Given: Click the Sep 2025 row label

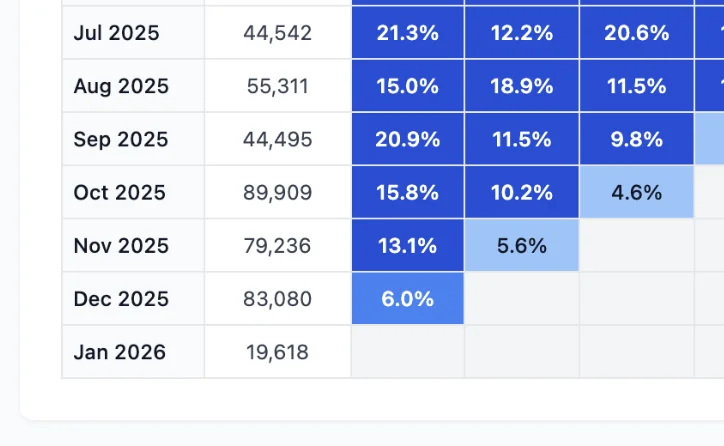Looking at the screenshot, I should [121, 139].
